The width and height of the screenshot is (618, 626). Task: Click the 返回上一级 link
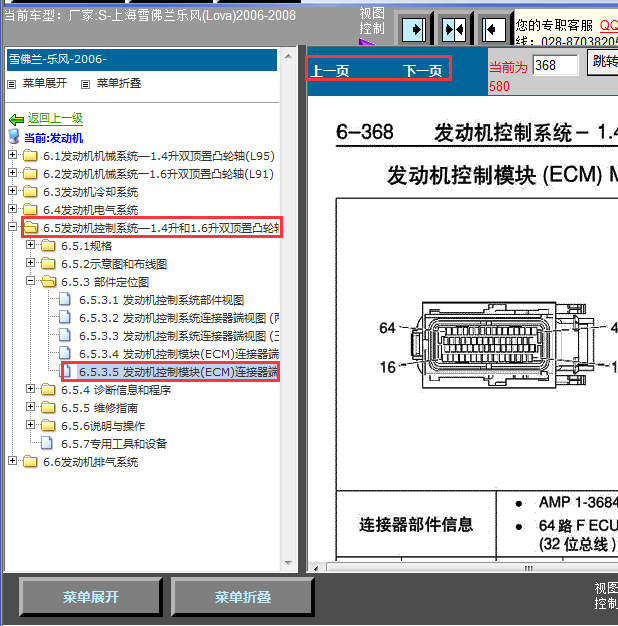[x=55, y=118]
